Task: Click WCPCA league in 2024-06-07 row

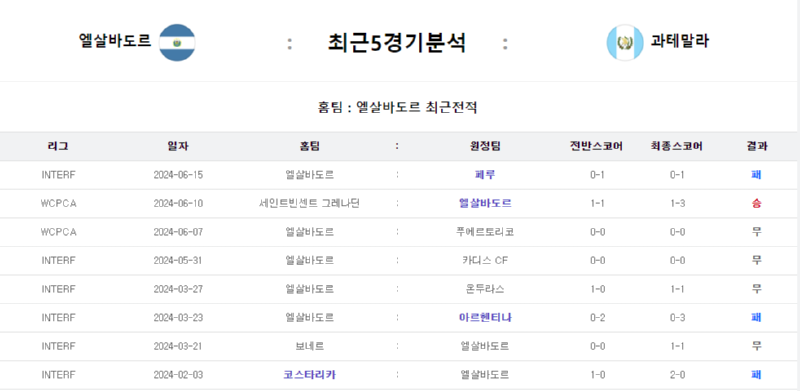Action: (58, 232)
